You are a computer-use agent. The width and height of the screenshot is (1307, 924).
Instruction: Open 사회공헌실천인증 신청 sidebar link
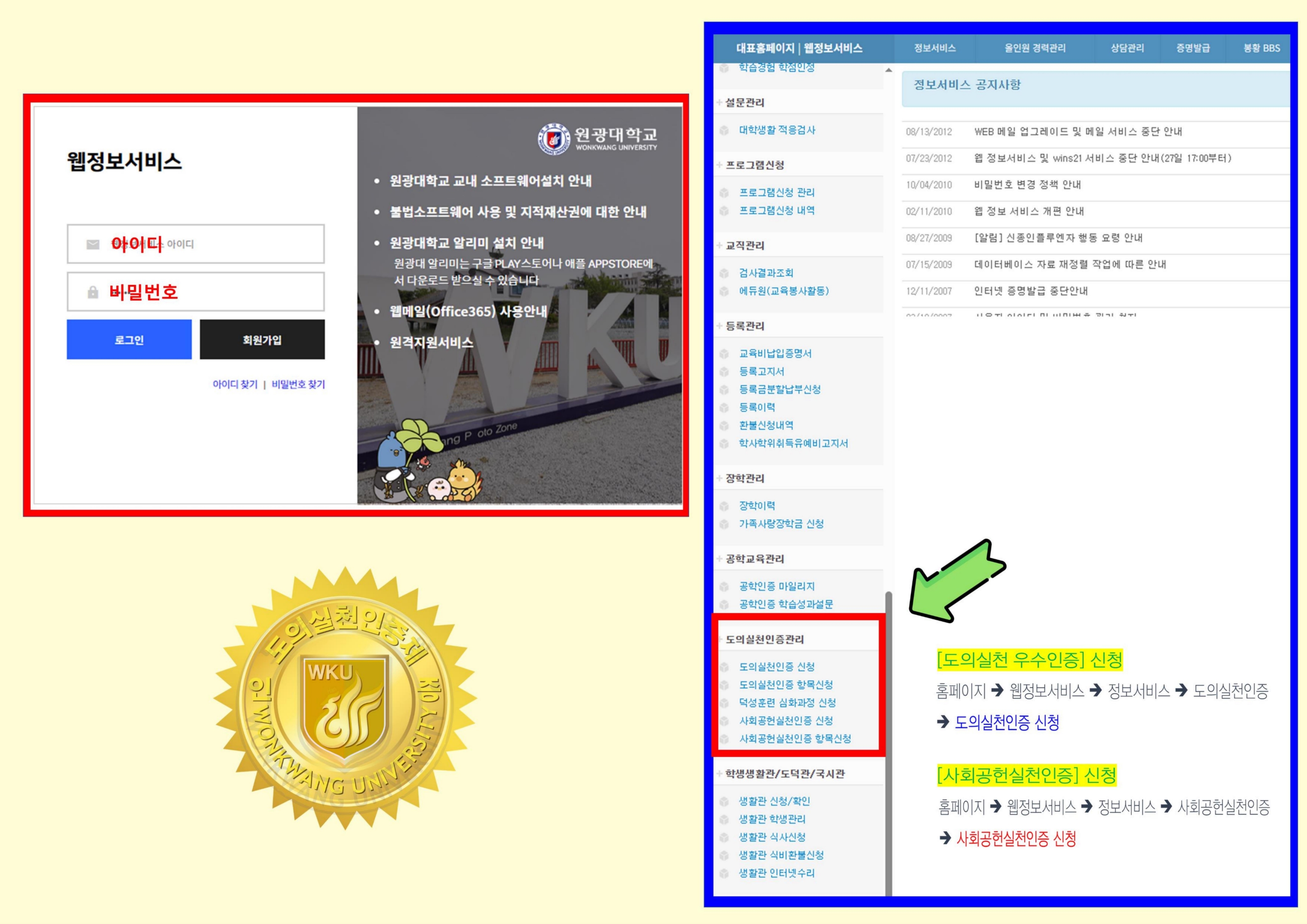click(x=786, y=721)
